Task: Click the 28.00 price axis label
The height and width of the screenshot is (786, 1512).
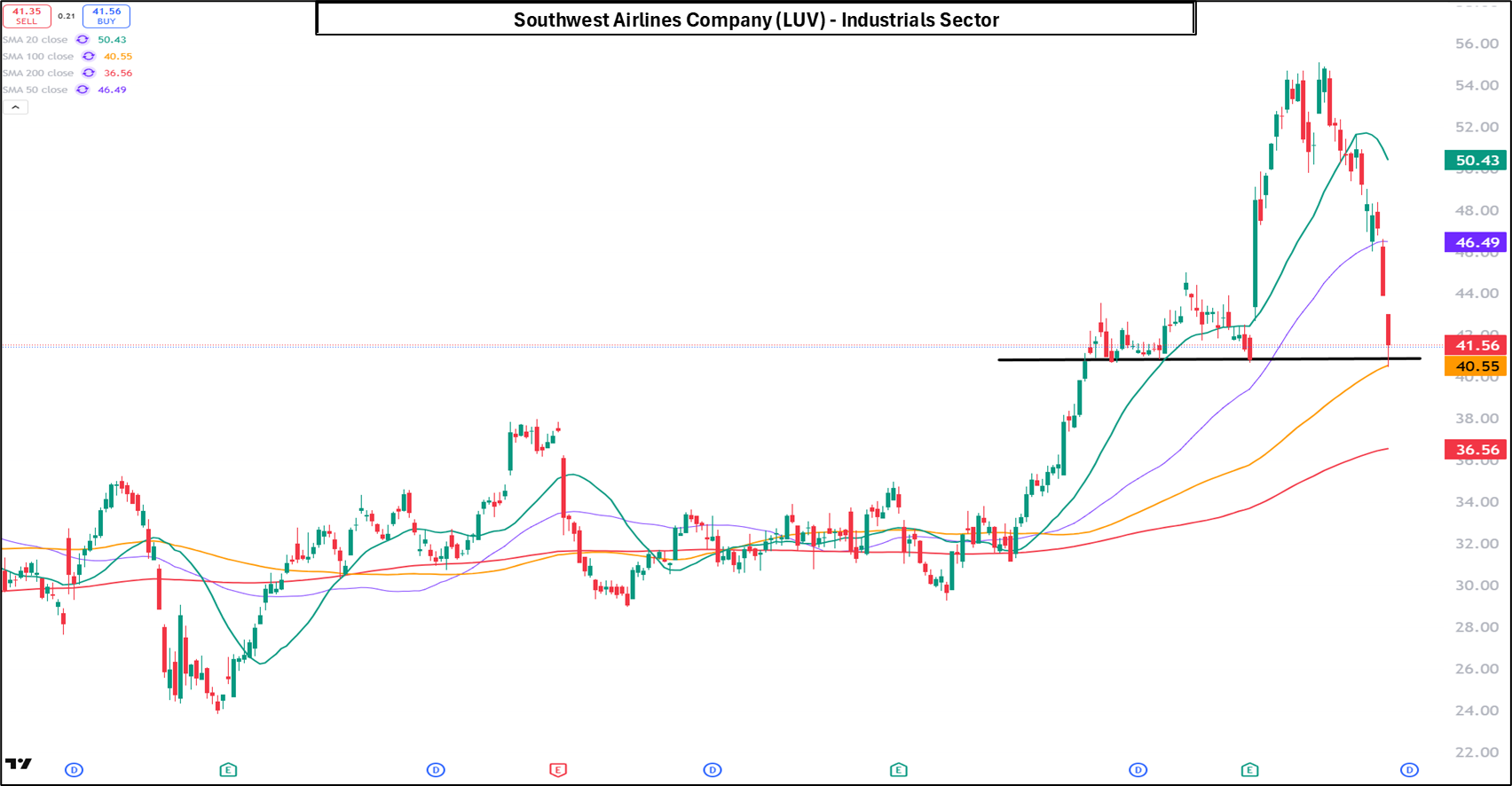Action: tap(1477, 627)
